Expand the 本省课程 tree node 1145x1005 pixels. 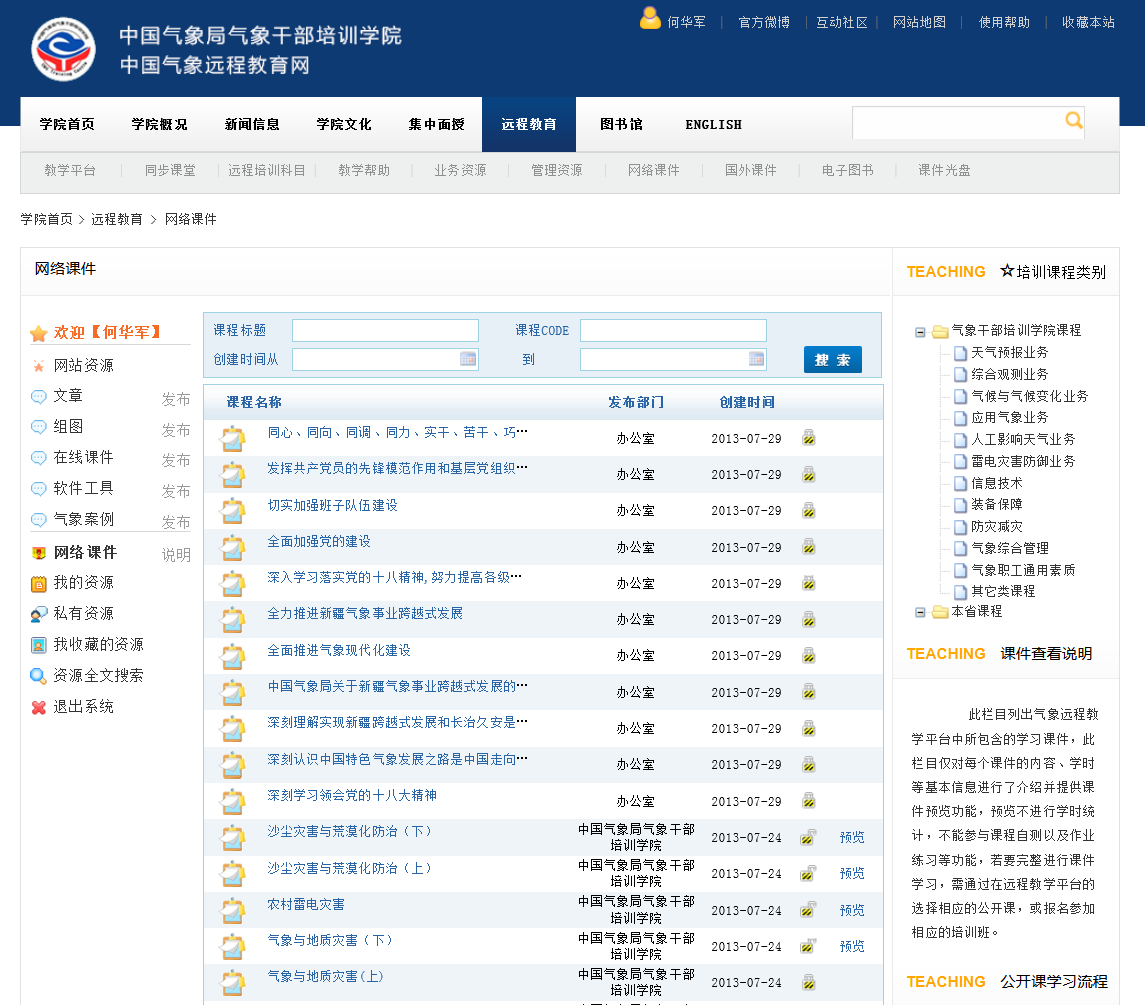tap(920, 612)
